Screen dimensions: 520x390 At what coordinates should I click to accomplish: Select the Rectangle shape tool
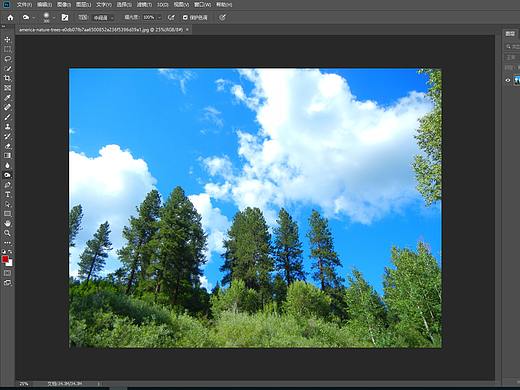tap(7, 214)
